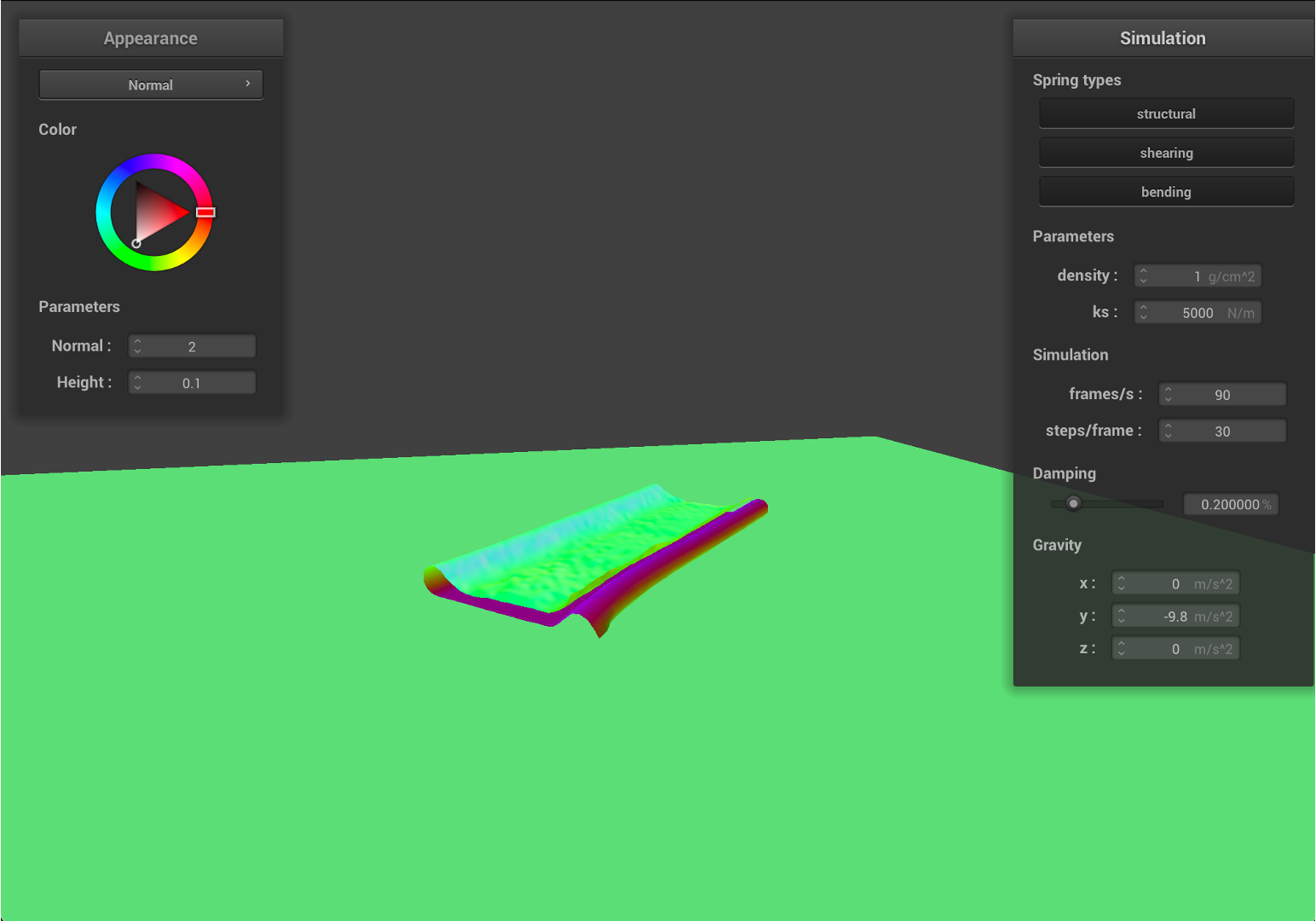Toggle the shearing spring type
This screenshot has width=1316, height=921.
(1165, 153)
